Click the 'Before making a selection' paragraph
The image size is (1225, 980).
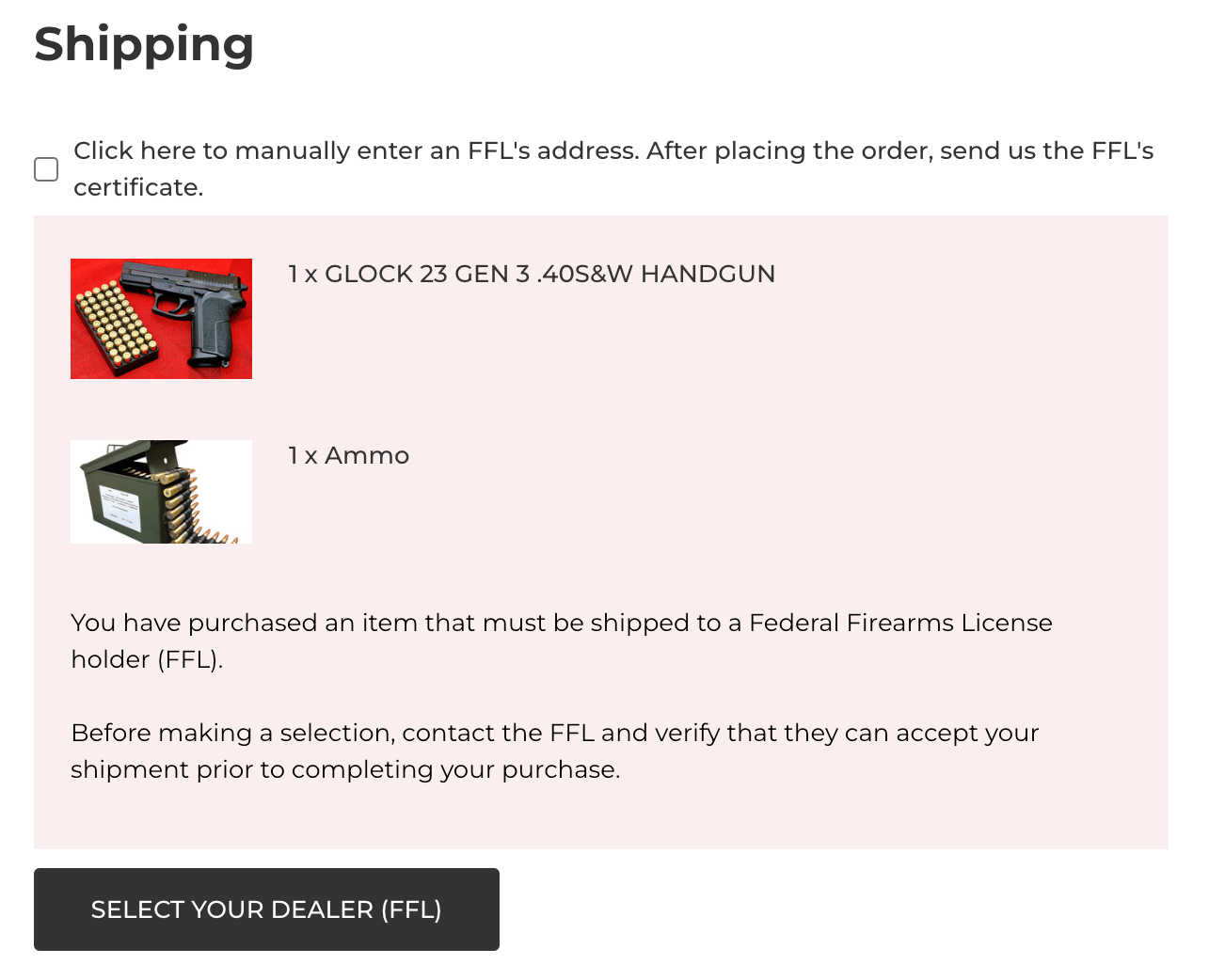tap(554, 734)
